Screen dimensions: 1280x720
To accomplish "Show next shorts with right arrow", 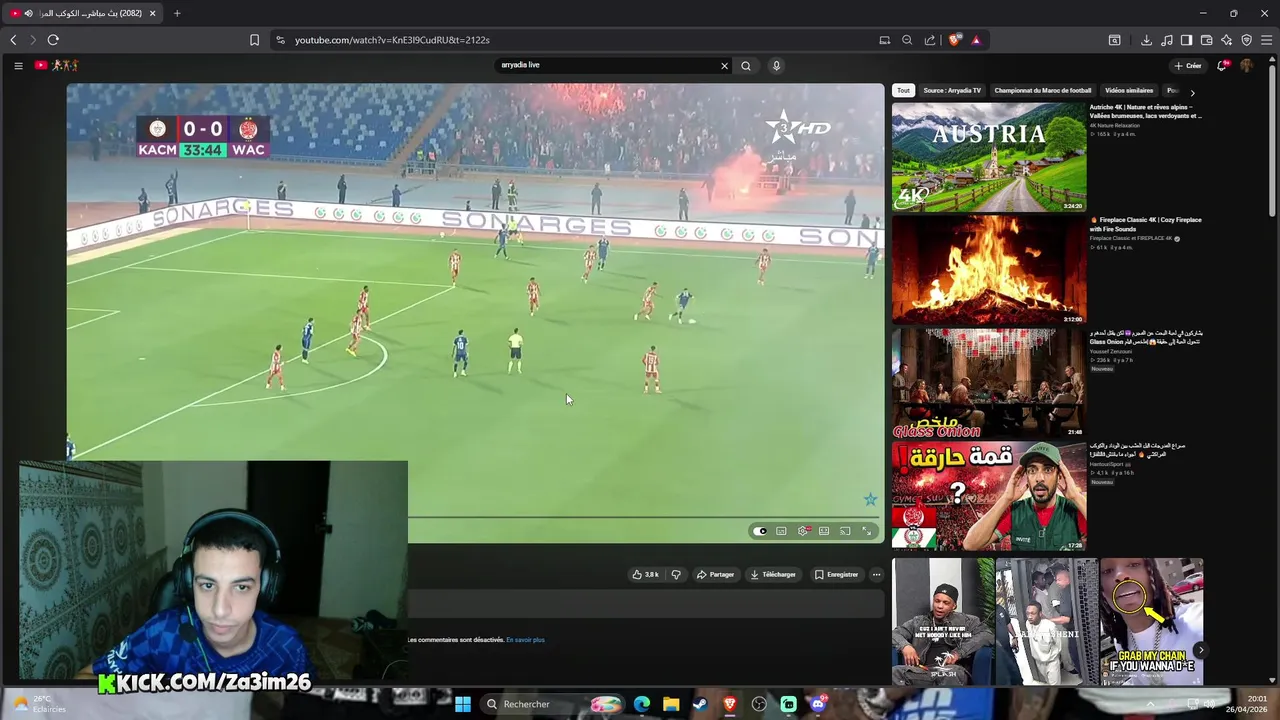I will click(1201, 650).
